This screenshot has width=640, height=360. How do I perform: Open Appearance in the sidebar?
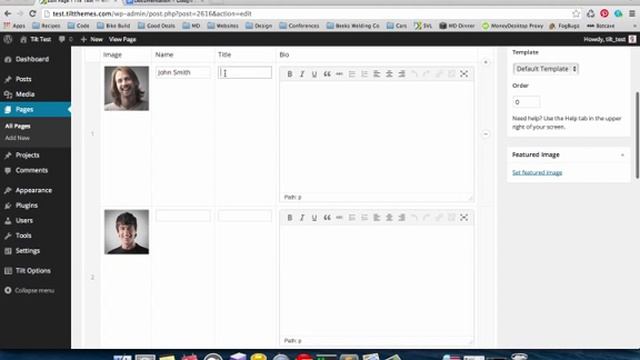(x=35, y=190)
